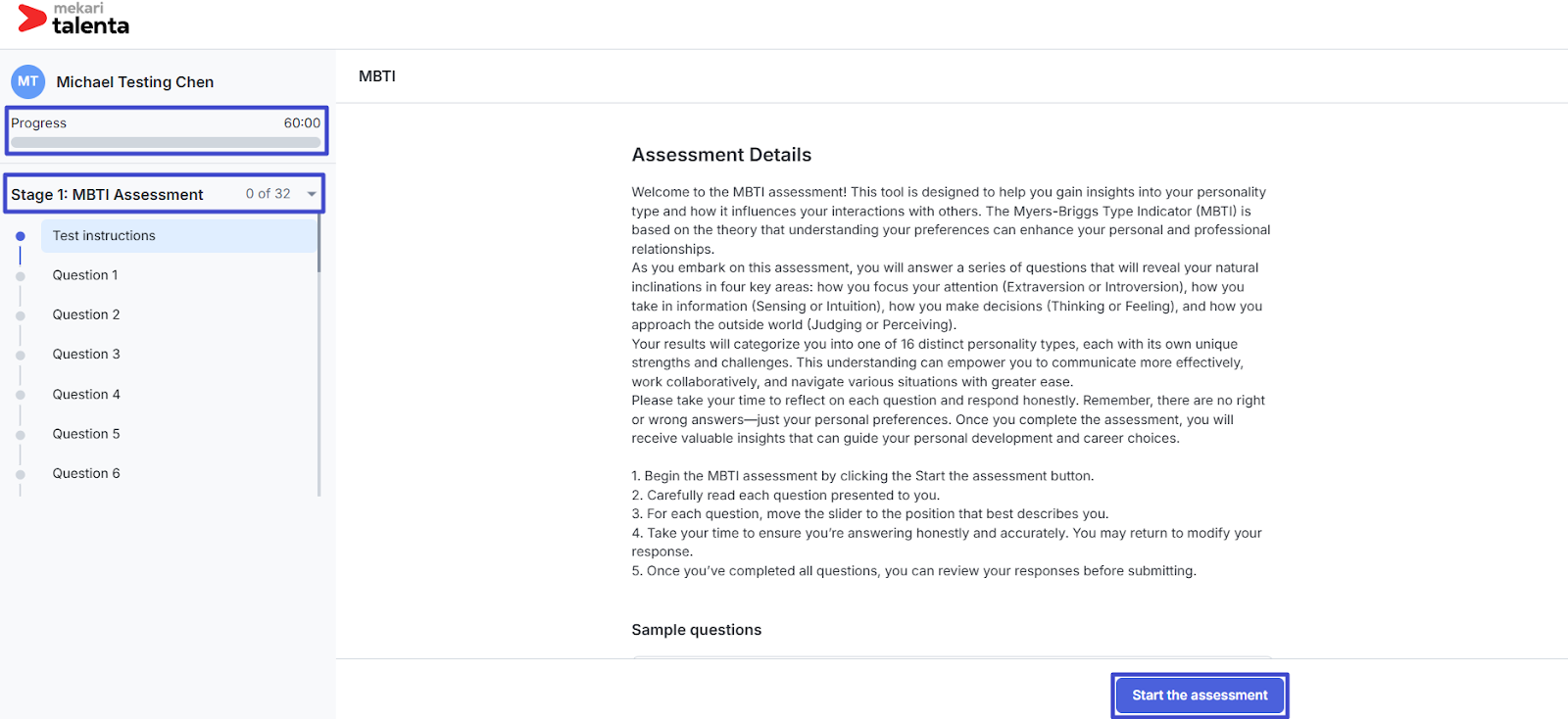Screen dimensions: 1568x719
Task: Click the 0 of 32 counter
Action: click(x=268, y=194)
